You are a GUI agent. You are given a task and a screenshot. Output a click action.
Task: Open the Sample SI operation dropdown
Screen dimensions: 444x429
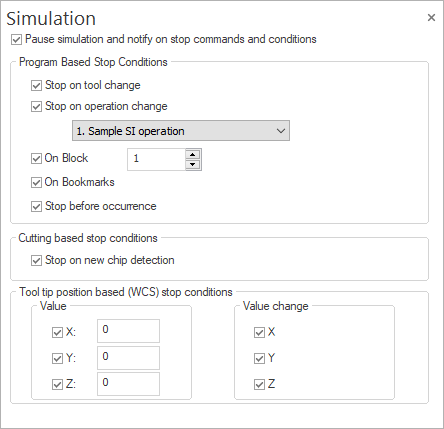181,131
